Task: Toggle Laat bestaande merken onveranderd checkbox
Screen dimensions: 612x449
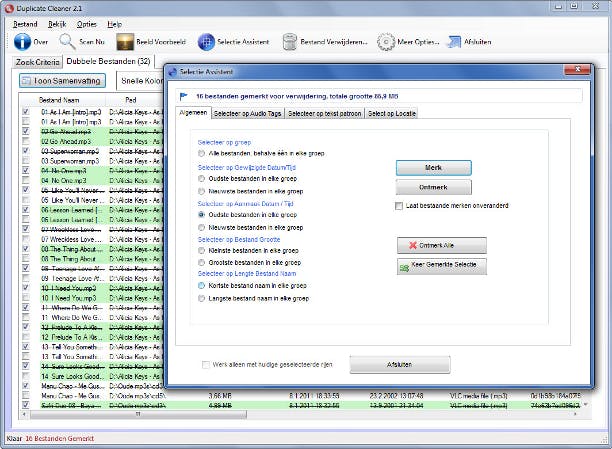Action: tap(399, 206)
